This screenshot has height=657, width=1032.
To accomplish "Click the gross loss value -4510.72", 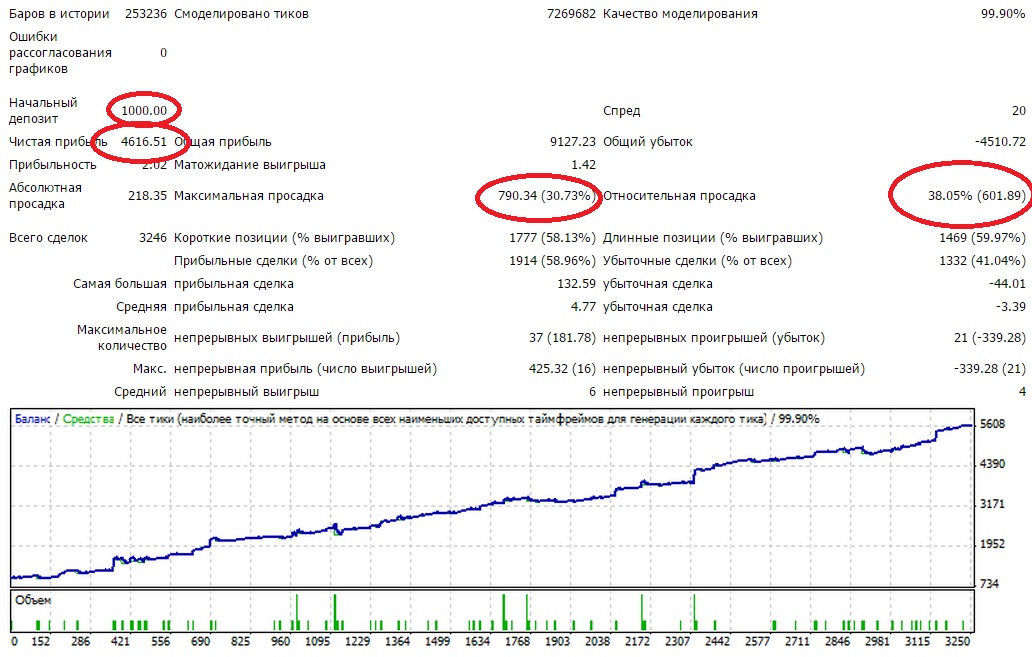I will (x=1000, y=142).
